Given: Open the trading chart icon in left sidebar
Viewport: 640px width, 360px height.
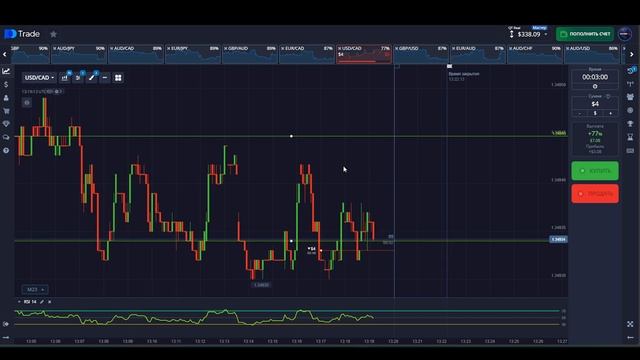Looking at the screenshot, I should coord(6,71).
